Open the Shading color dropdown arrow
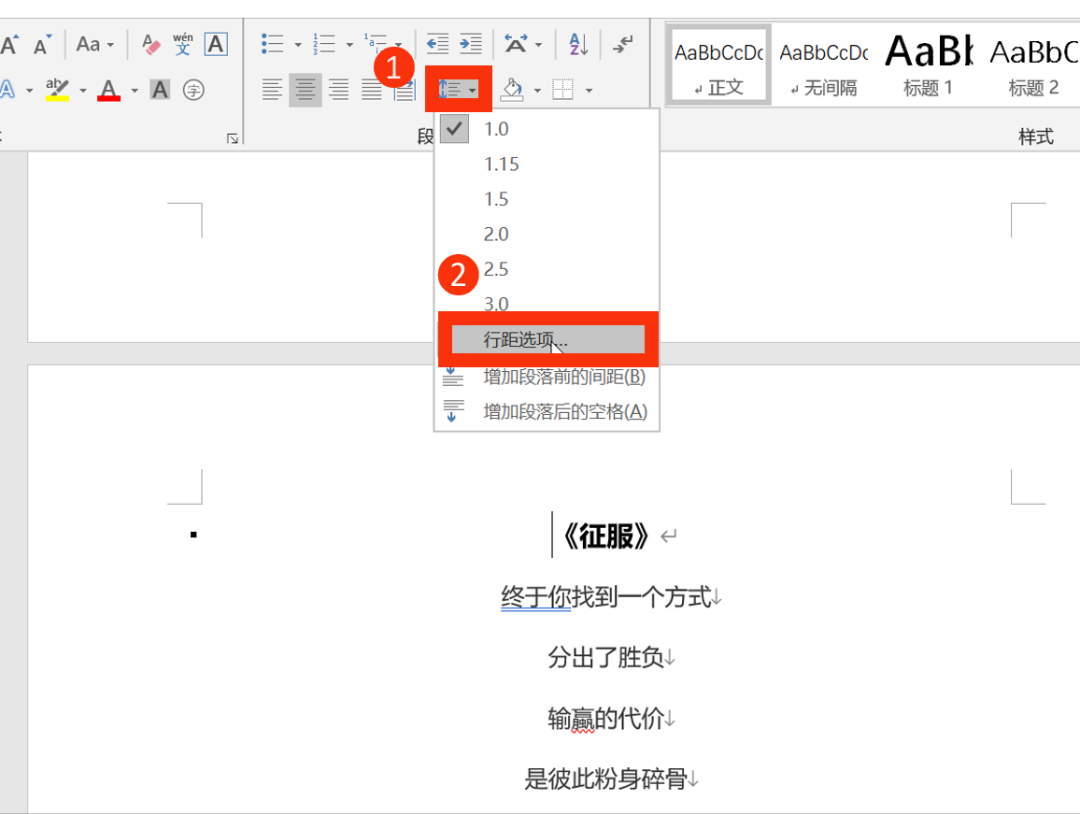 [537, 90]
